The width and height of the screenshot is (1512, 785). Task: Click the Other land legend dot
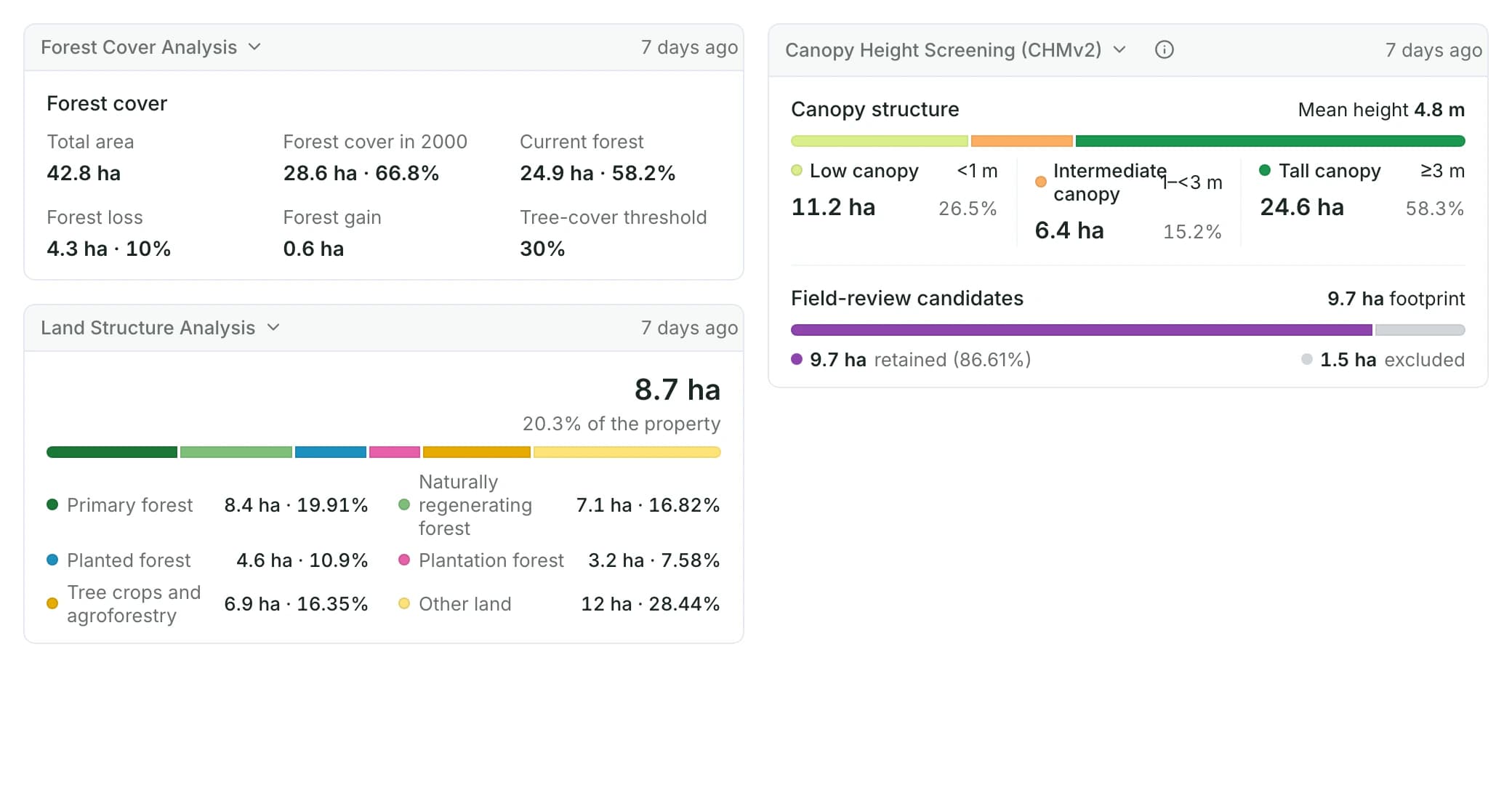click(404, 603)
